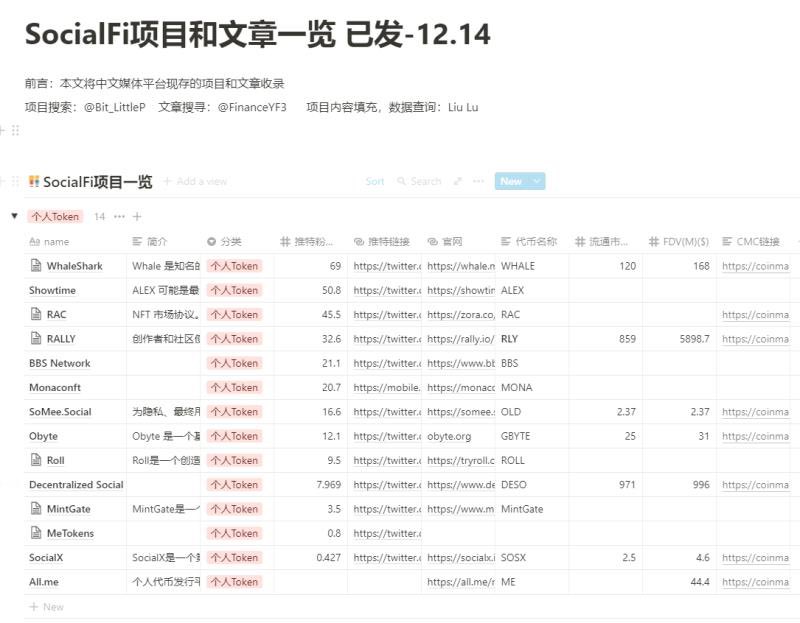
Task: Click the 简介 column header
Action: tap(163, 241)
